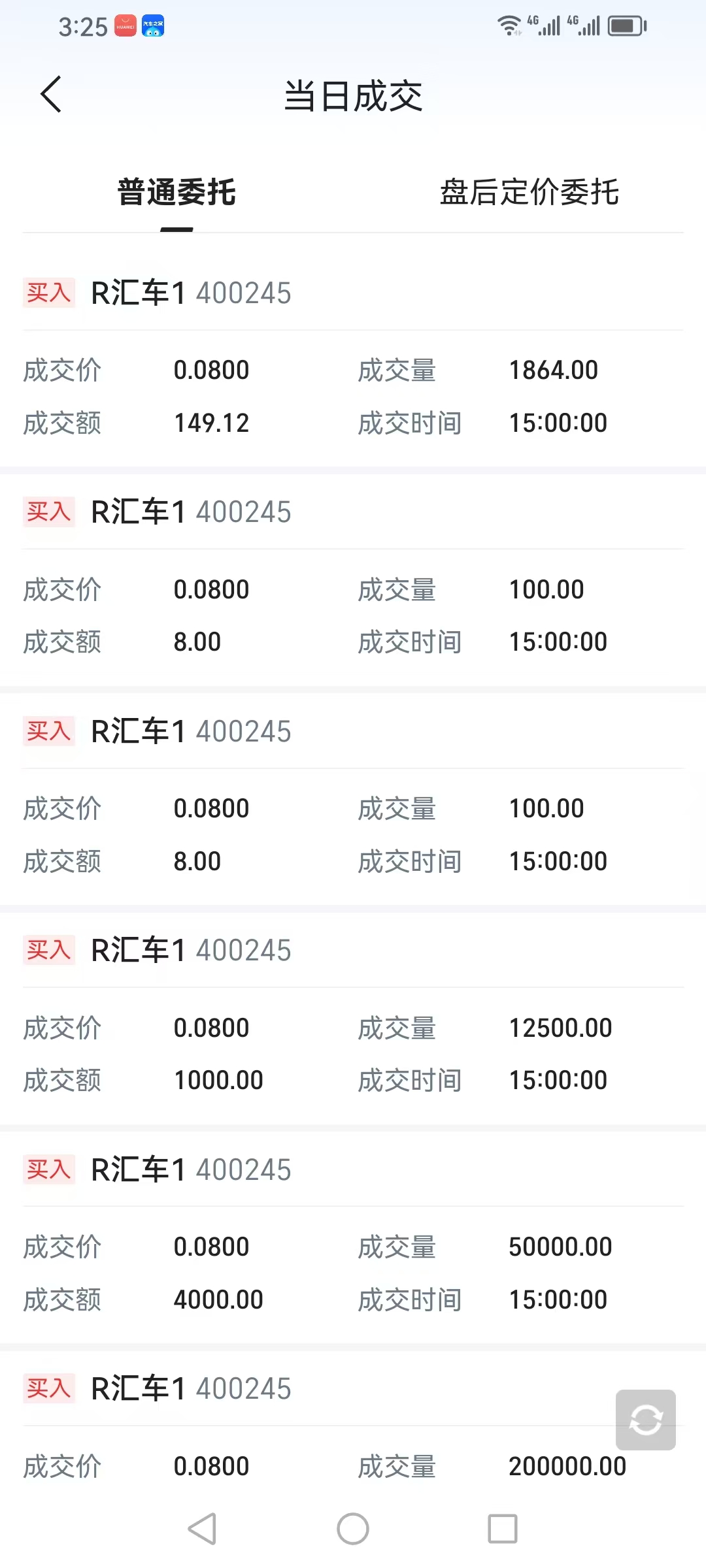Tap the floating refresh icon
The height and width of the screenshot is (1568, 706).
pyautogui.click(x=645, y=1420)
